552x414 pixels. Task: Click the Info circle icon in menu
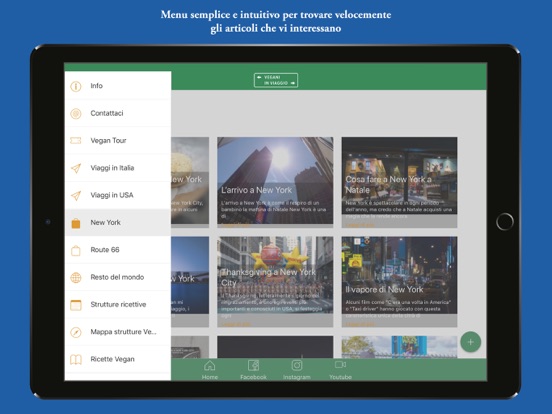pyautogui.click(x=76, y=86)
